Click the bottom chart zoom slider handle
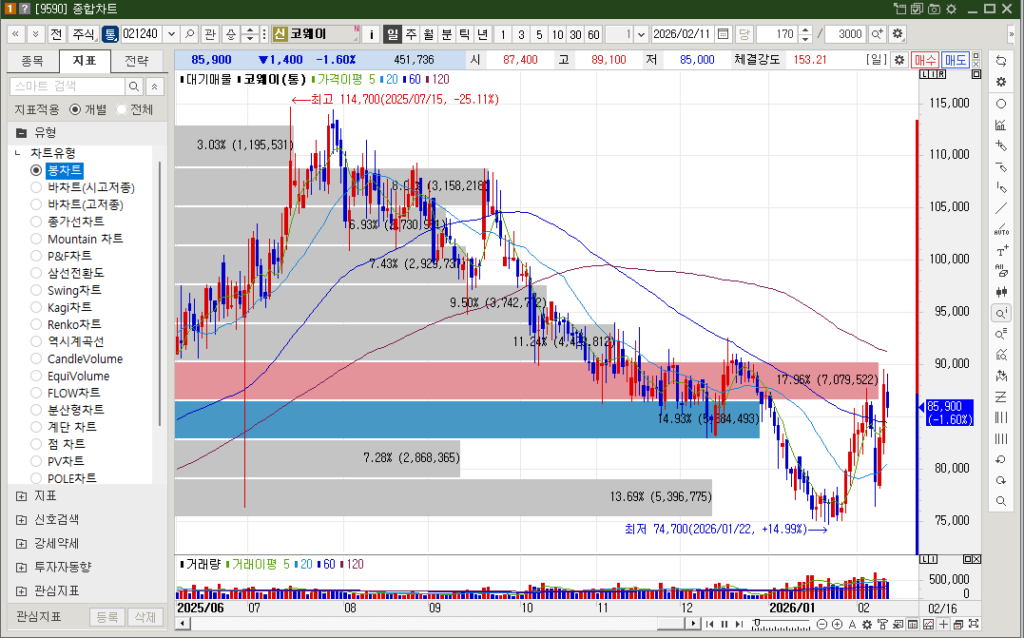The height and width of the screenshot is (638, 1024). (756, 623)
